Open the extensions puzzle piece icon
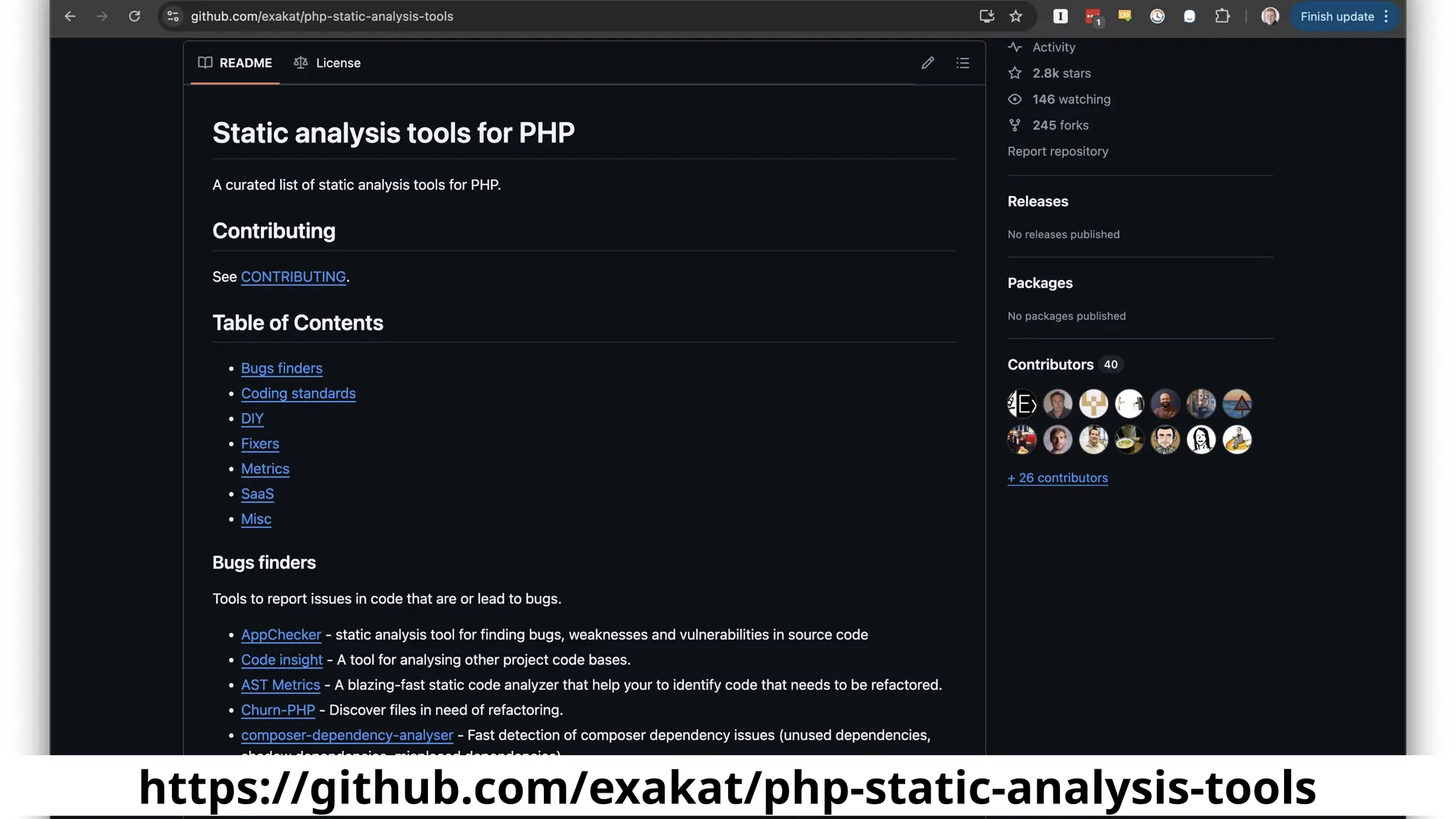Viewport: 1456px width, 819px height. point(1222,16)
